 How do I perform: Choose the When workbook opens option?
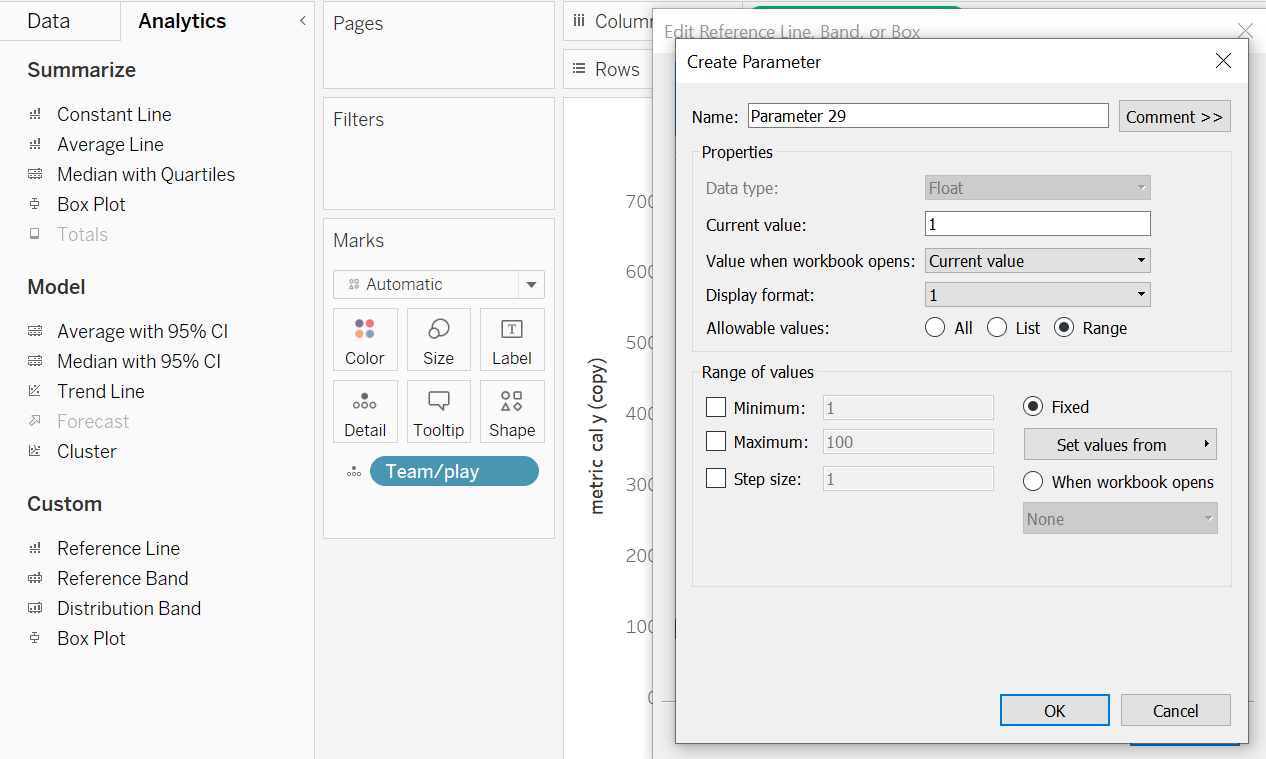(1034, 482)
